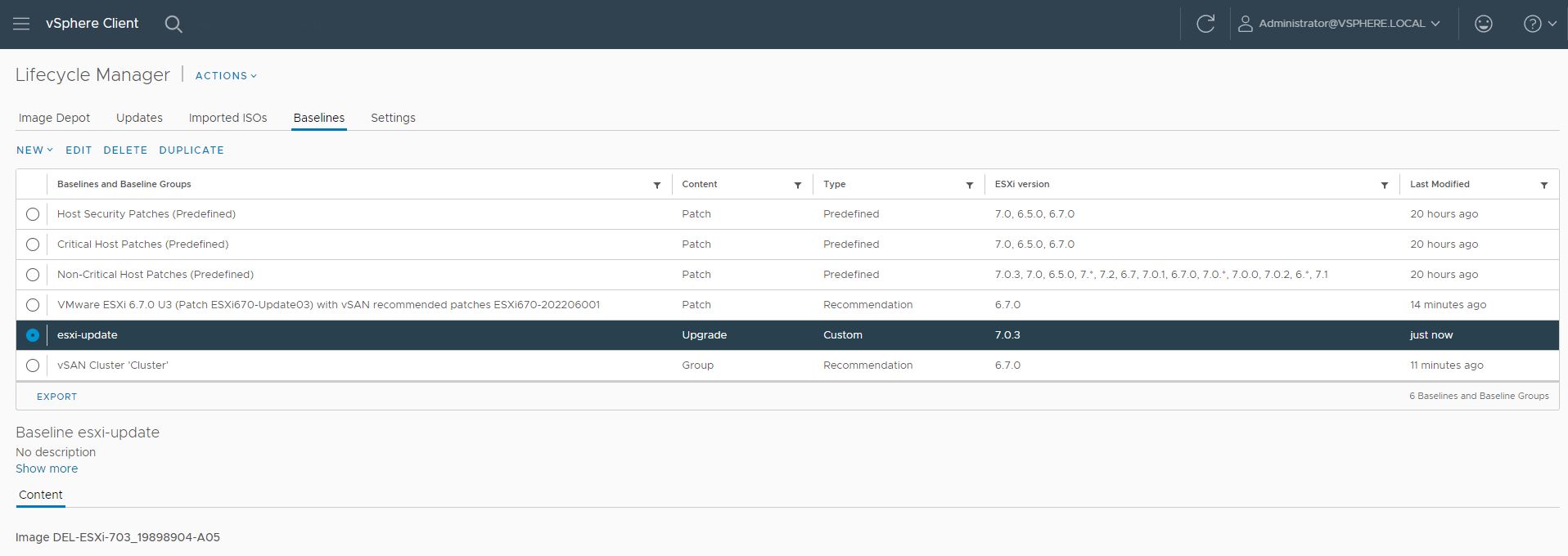Viewport: 1568px width, 556px height.
Task: Click the DUPLICATE baseline button
Action: pos(191,150)
